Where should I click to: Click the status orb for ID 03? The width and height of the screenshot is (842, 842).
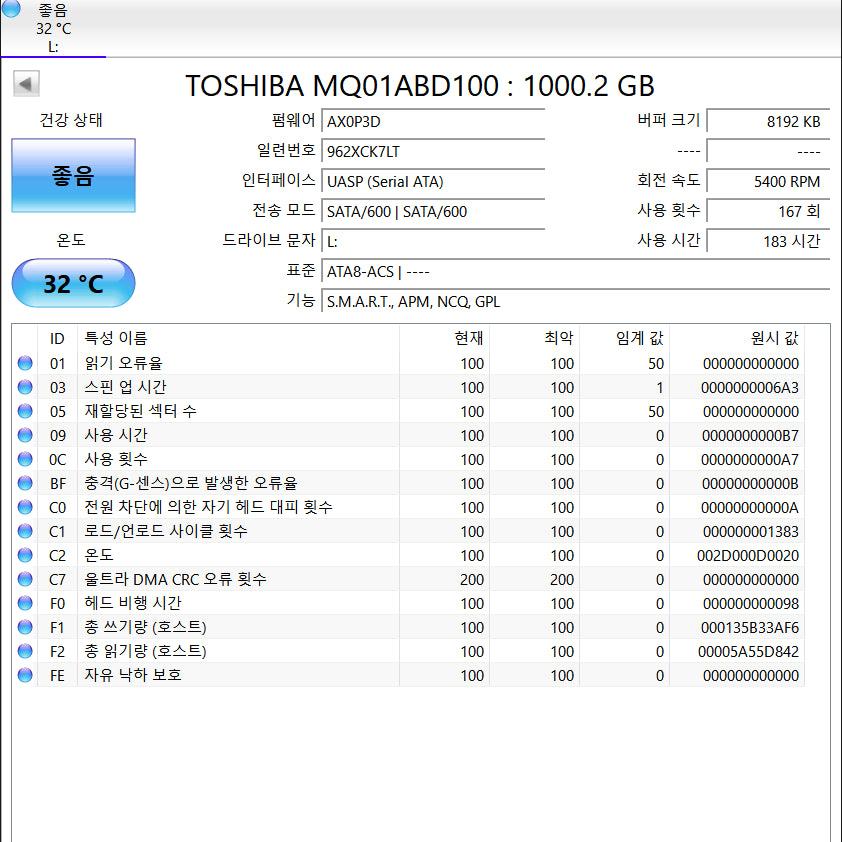click(25, 387)
